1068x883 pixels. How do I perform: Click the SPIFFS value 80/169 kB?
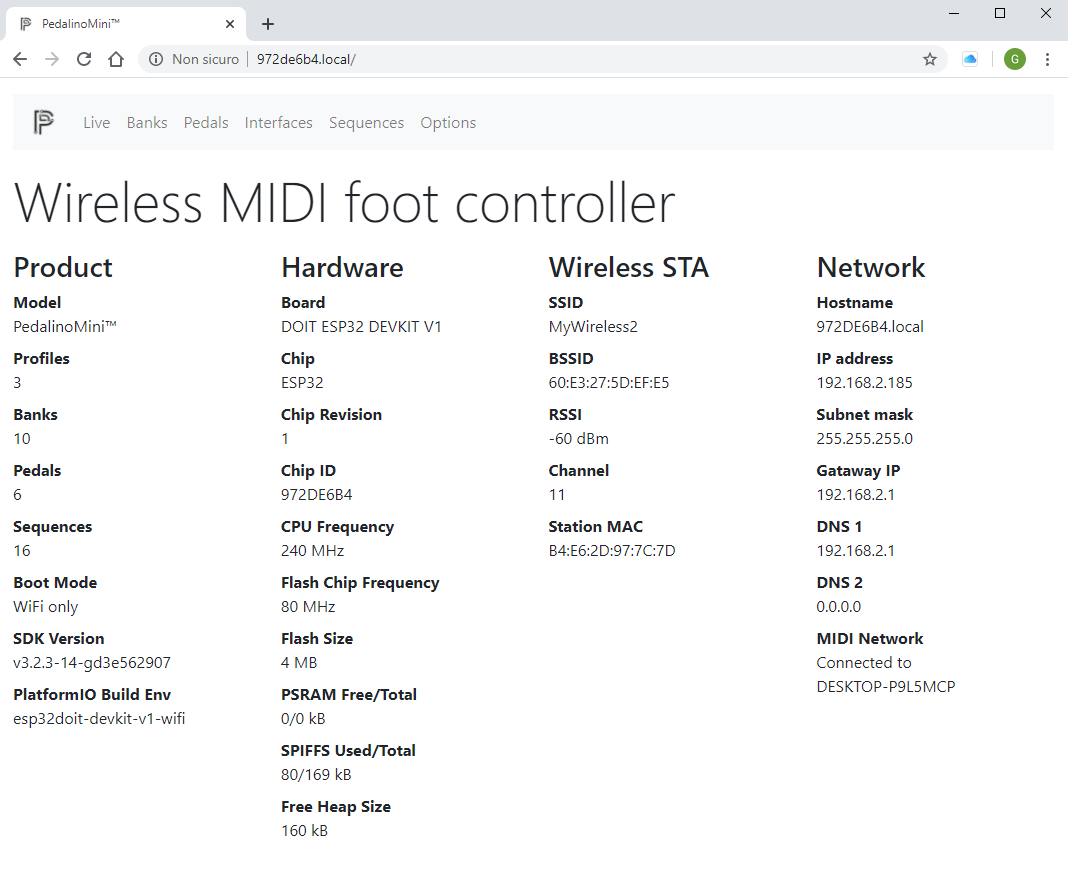coord(316,775)
